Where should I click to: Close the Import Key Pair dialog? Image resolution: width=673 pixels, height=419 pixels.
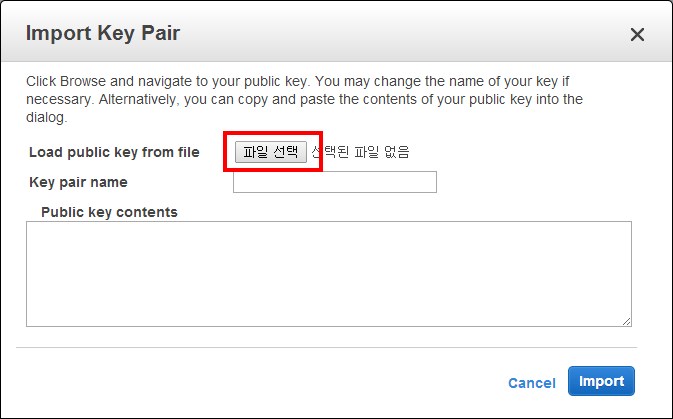(x=637, y=35)
